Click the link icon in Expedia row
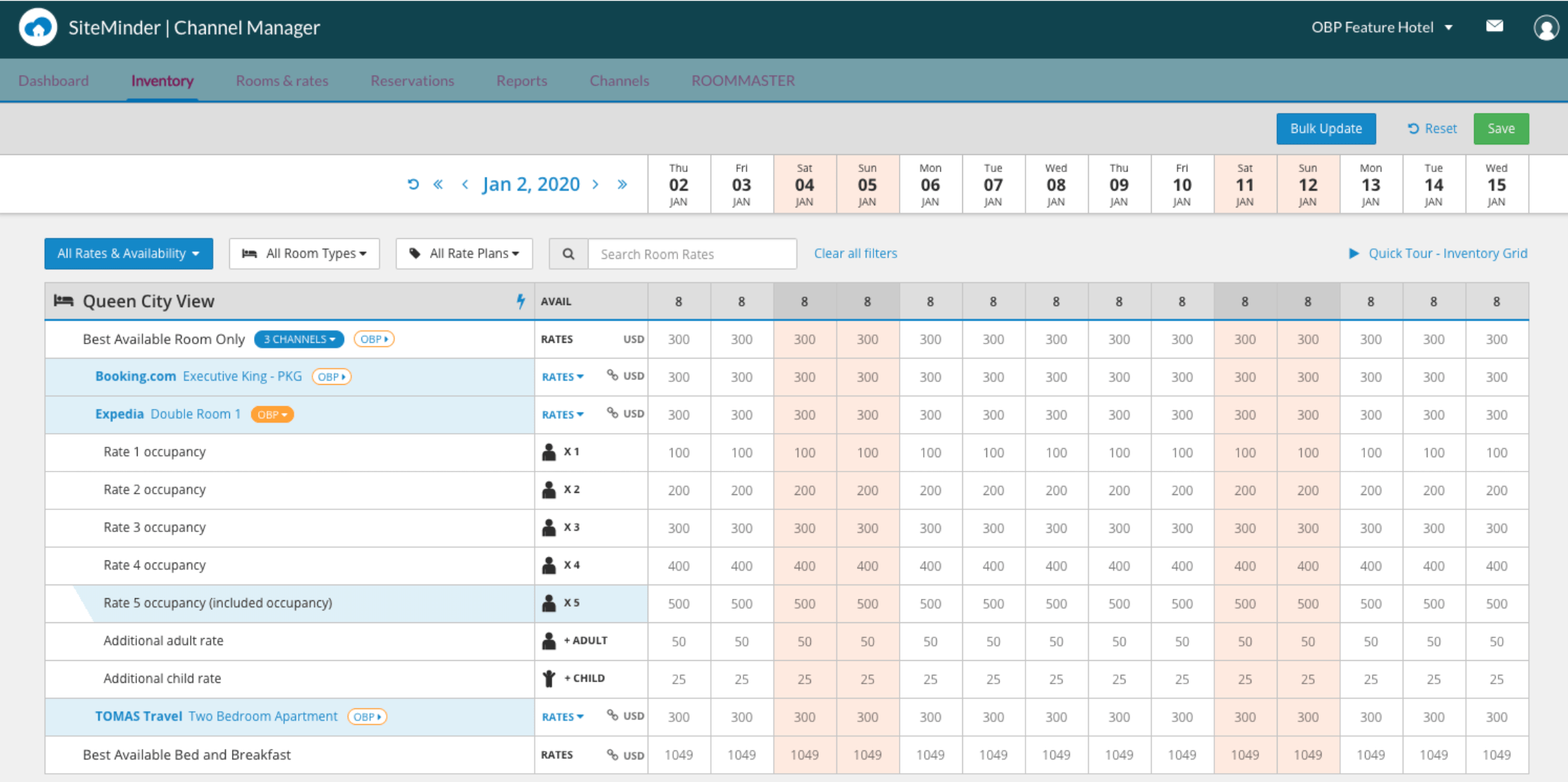This screenshot has height=782, width=1568. tap(612, 413)
